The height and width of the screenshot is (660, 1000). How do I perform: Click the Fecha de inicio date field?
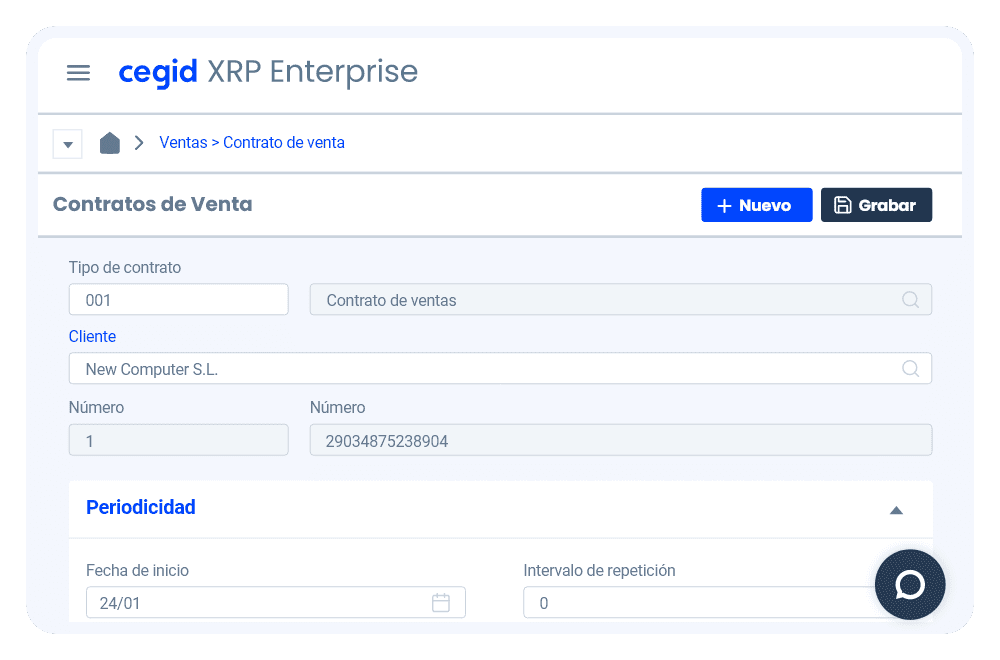(260, 603)
